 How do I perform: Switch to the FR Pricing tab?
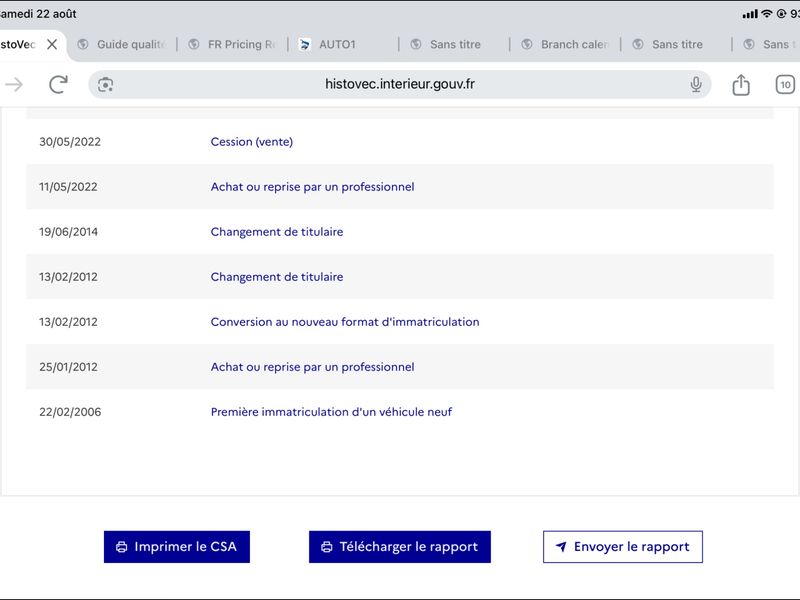[x=233, y=44]
